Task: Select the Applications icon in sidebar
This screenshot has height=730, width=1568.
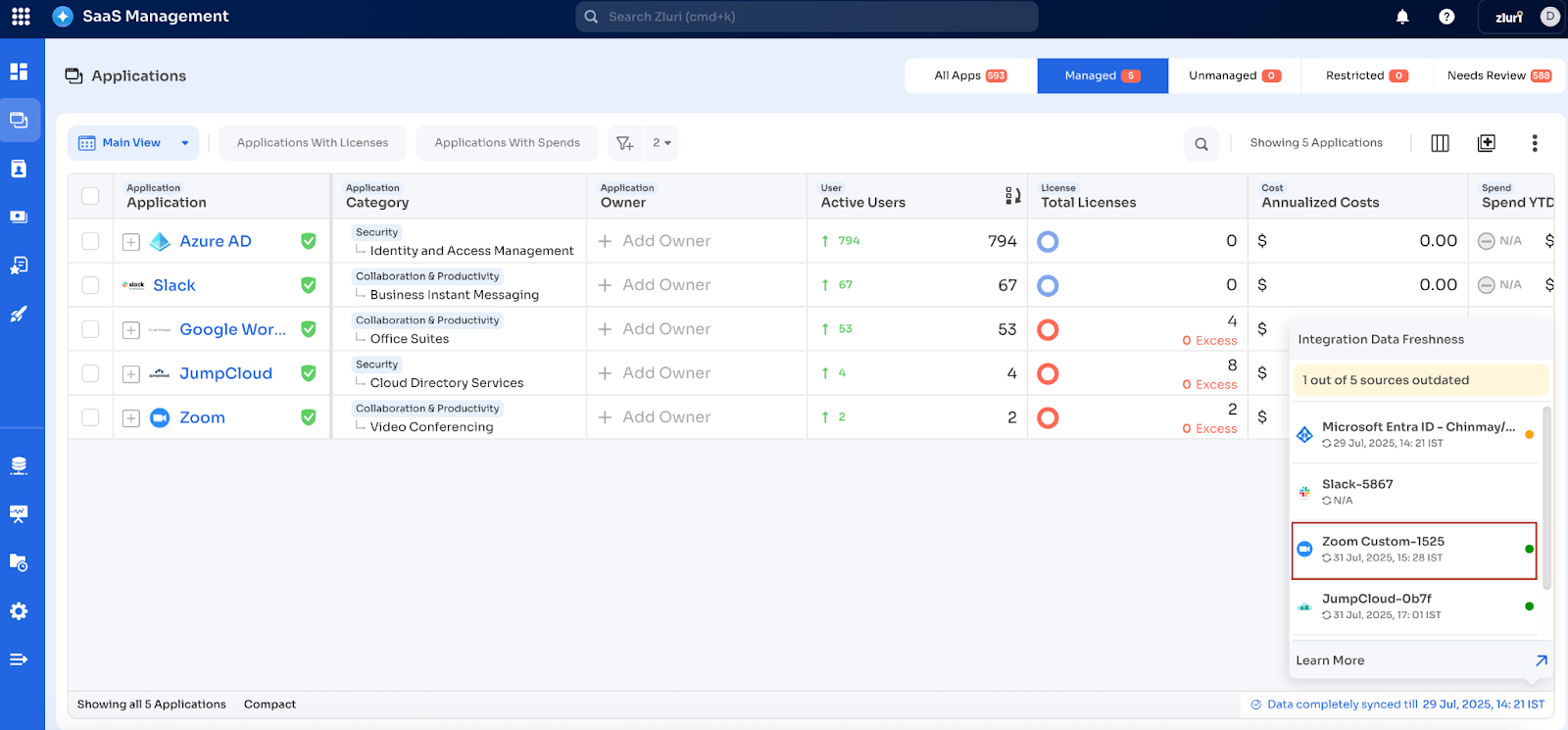Action: 19,121
